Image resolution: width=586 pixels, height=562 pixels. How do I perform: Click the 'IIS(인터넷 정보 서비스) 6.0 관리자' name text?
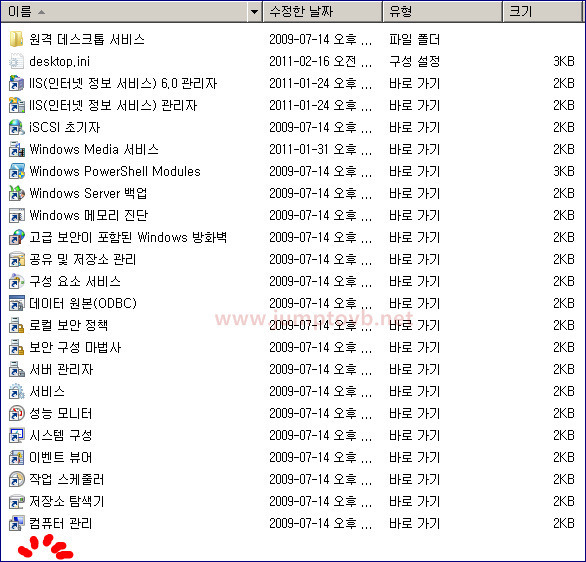tap(123, 83)
